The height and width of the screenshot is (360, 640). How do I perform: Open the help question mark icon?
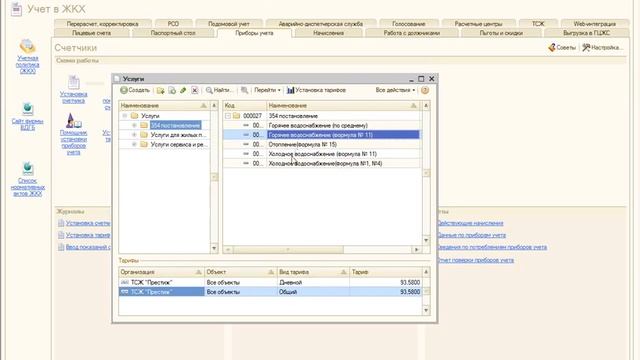(425, 90)
